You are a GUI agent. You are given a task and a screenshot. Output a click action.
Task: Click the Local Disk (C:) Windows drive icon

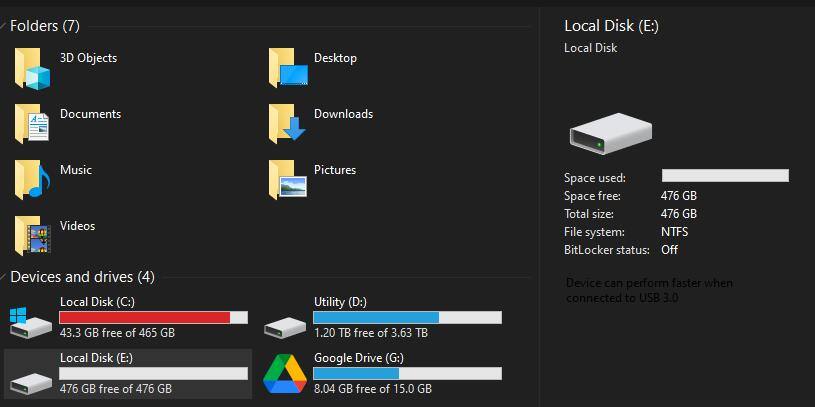pos(29,321)
